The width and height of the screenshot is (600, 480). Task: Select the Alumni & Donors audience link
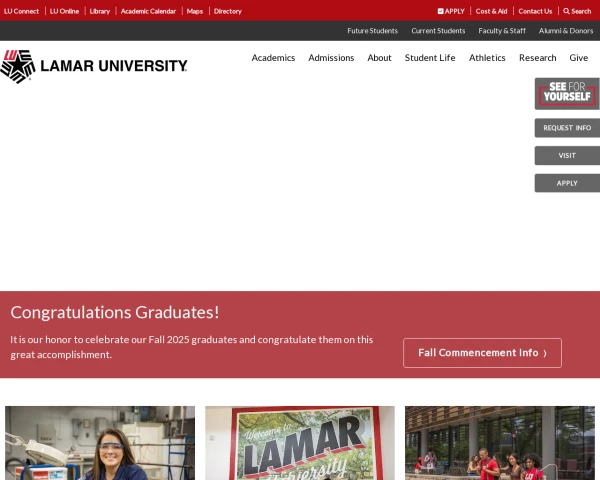(566, 31)
